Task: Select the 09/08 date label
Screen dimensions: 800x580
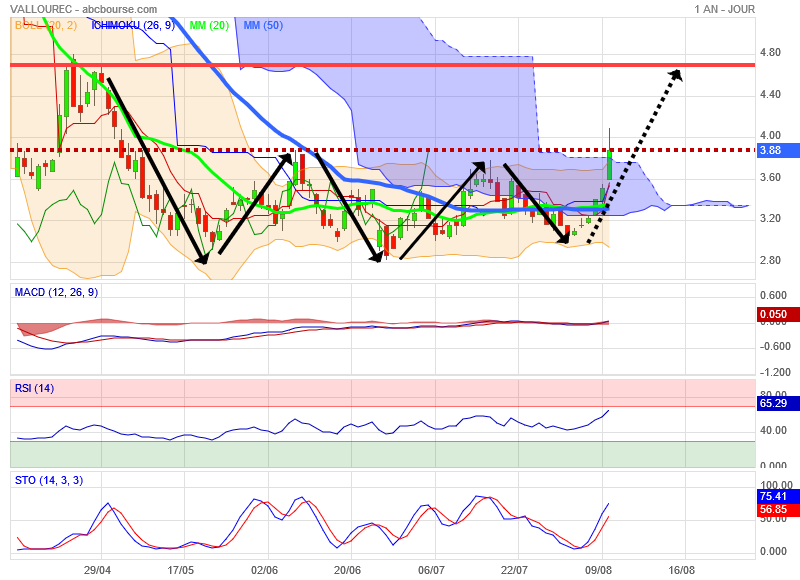Action: pos(598,570)
